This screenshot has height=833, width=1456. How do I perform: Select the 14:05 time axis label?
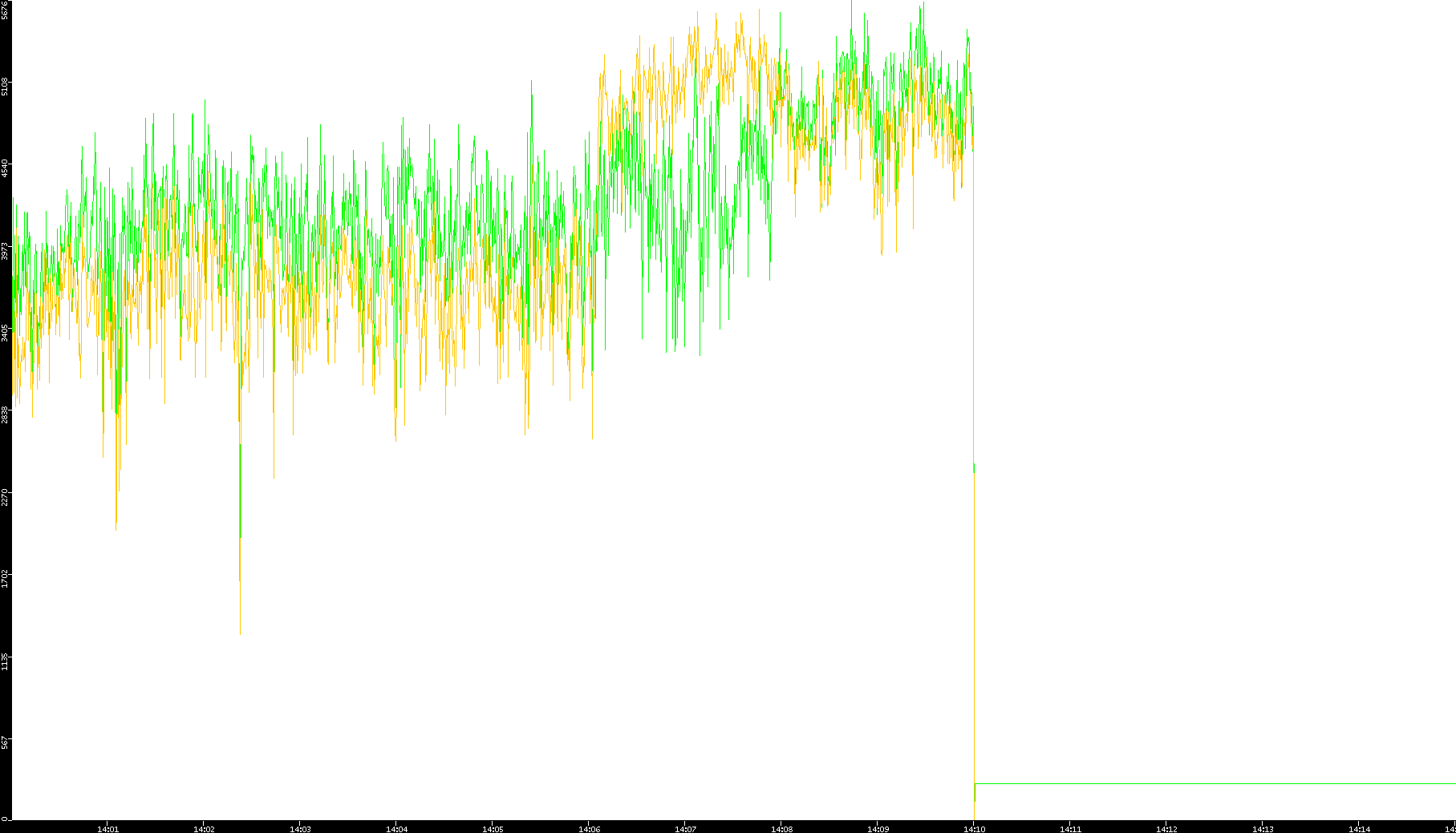coord(493,829)
